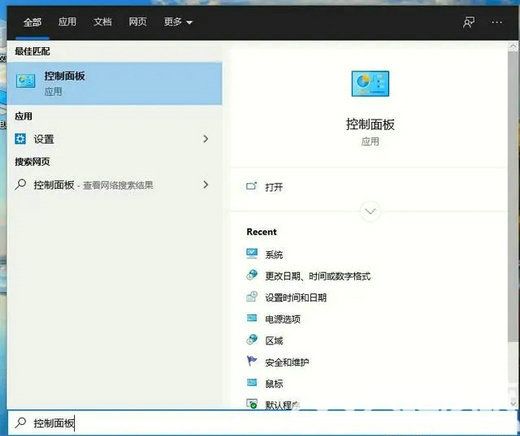The image size is (520, 436).
Task: Expand more actions with the down chevron
Action: 370,211
